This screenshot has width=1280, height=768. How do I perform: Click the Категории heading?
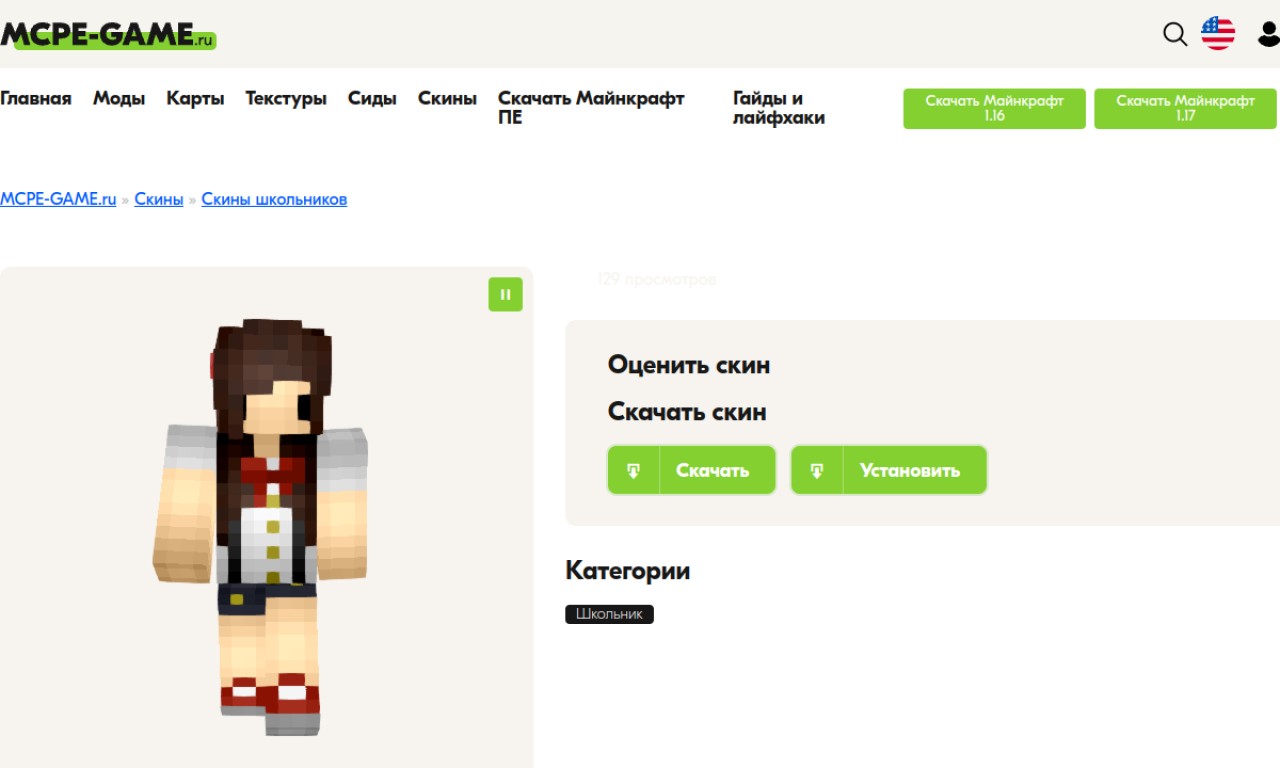click(x=627, y=571)
